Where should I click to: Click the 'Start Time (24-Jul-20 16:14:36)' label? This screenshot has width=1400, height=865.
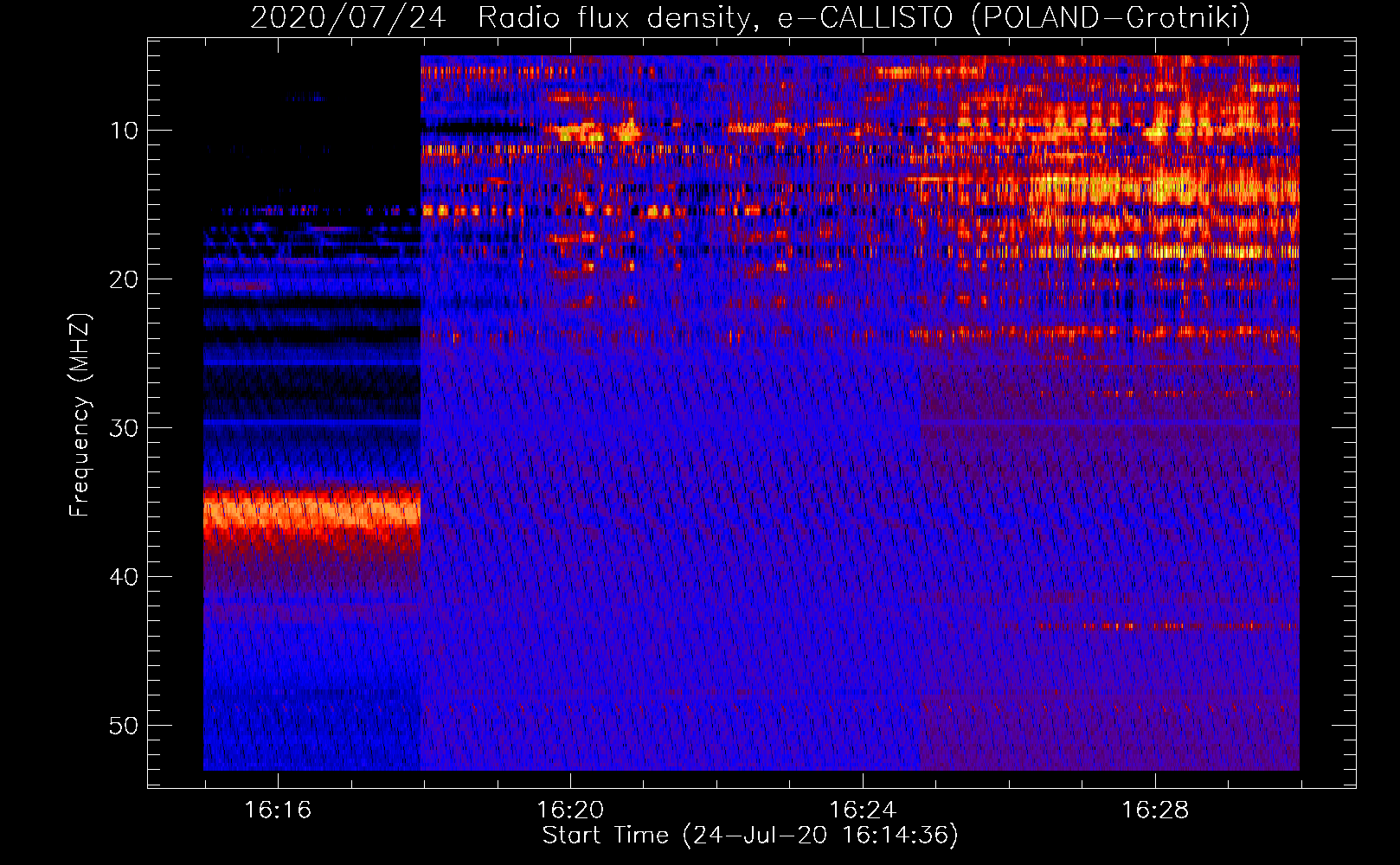(x=750, y=836)
